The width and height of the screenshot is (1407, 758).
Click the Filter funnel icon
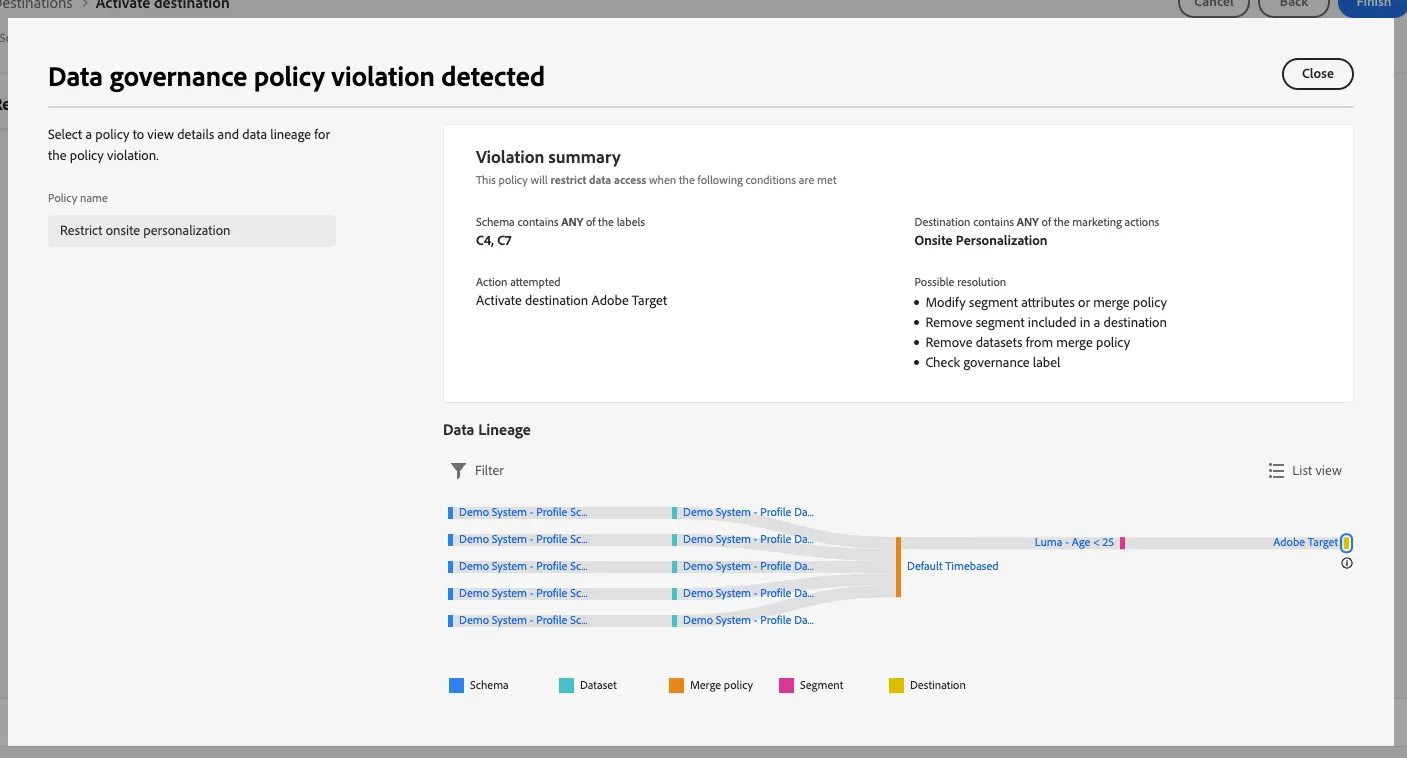click(458, 470)
